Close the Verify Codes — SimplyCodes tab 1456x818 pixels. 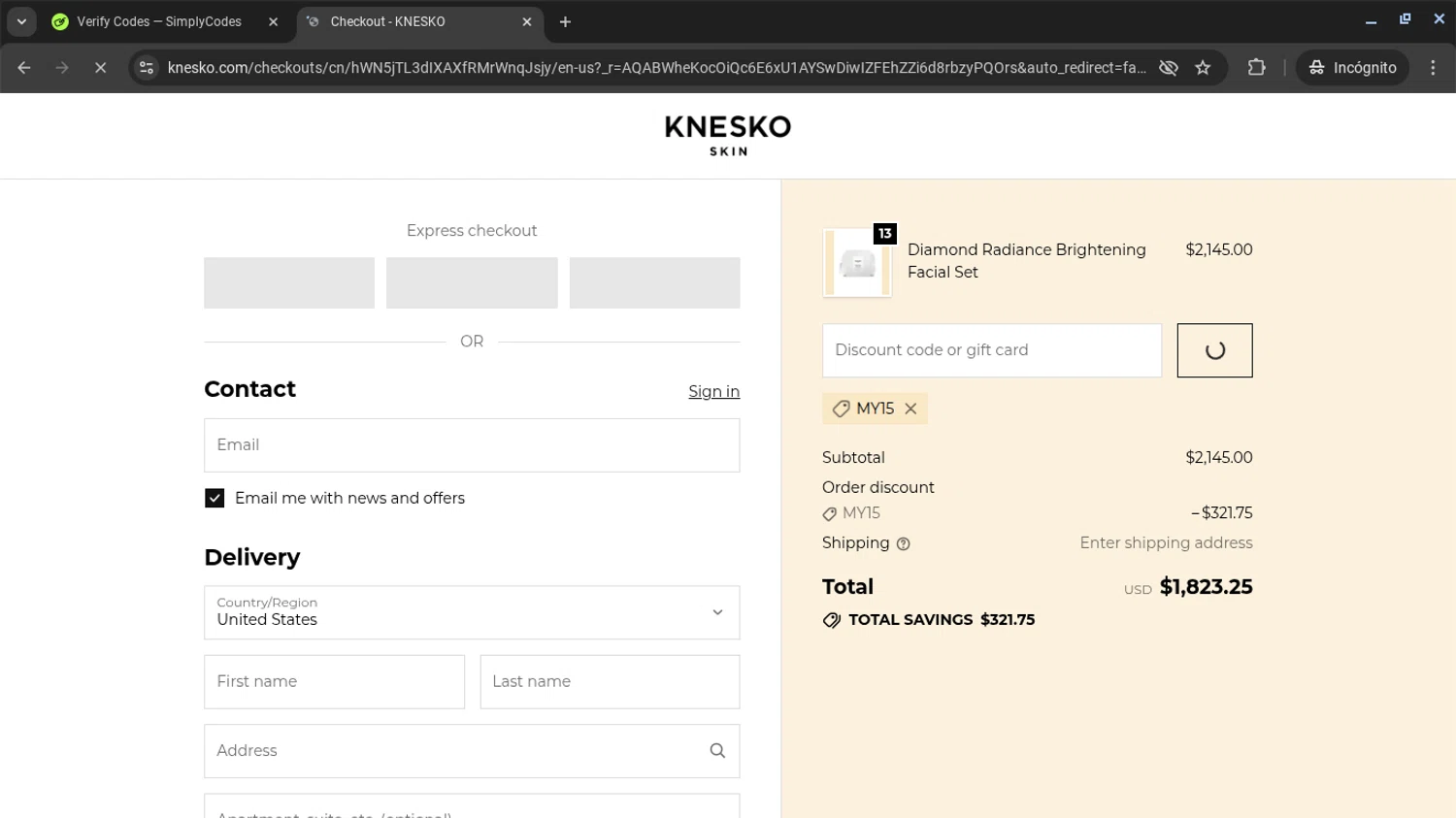click(273, 21)
